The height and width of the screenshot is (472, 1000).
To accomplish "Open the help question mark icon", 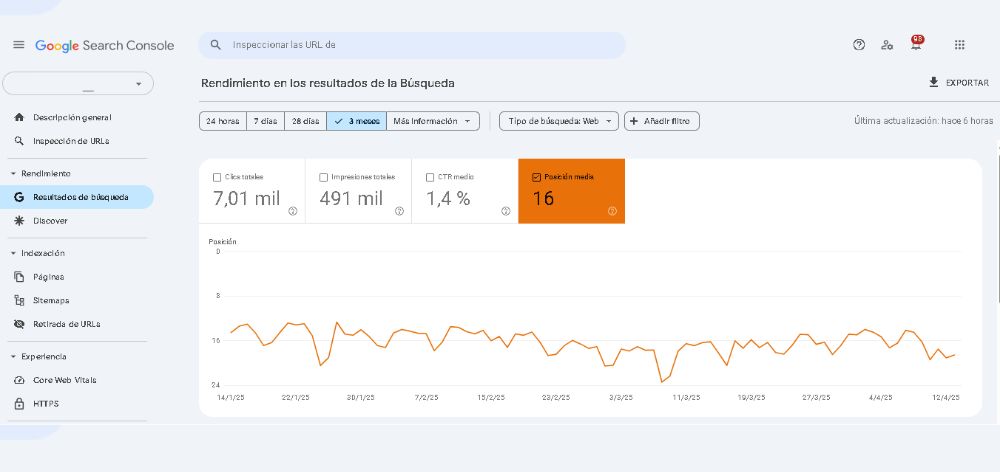I will point(858,45).
